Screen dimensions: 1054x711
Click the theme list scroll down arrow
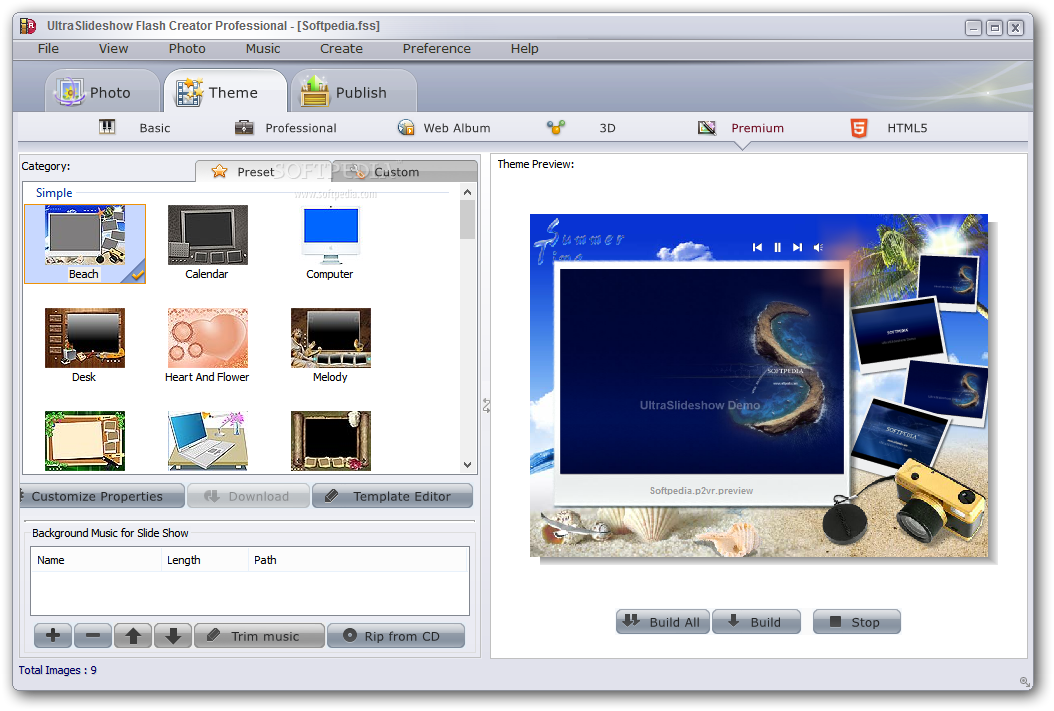point(467,465)
